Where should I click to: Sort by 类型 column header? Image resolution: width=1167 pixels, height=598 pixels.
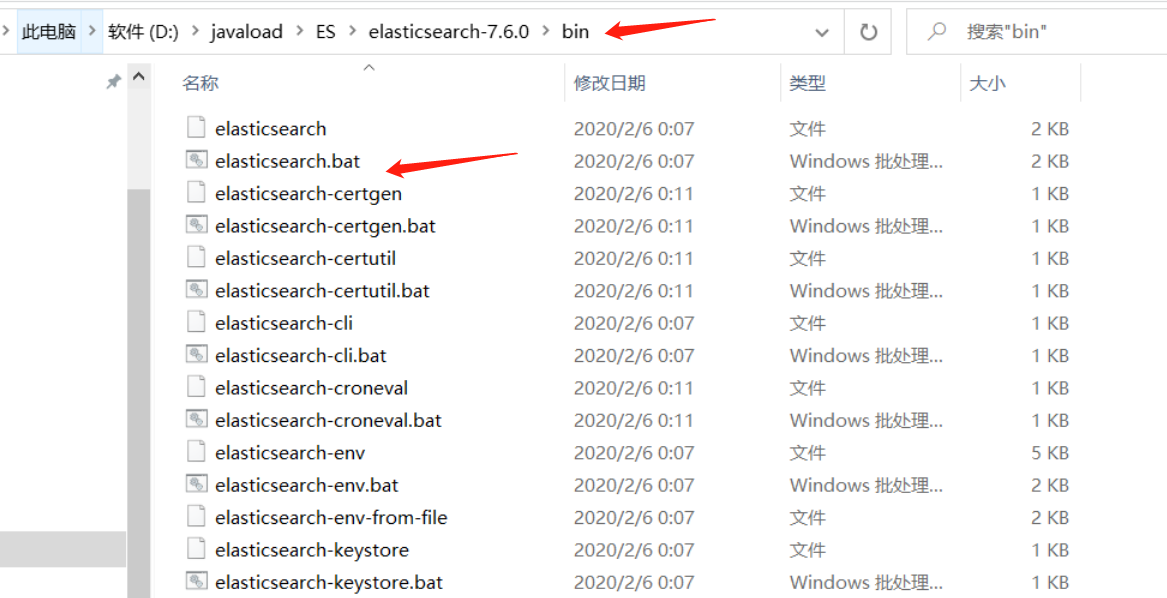click(x=808, y=83)
